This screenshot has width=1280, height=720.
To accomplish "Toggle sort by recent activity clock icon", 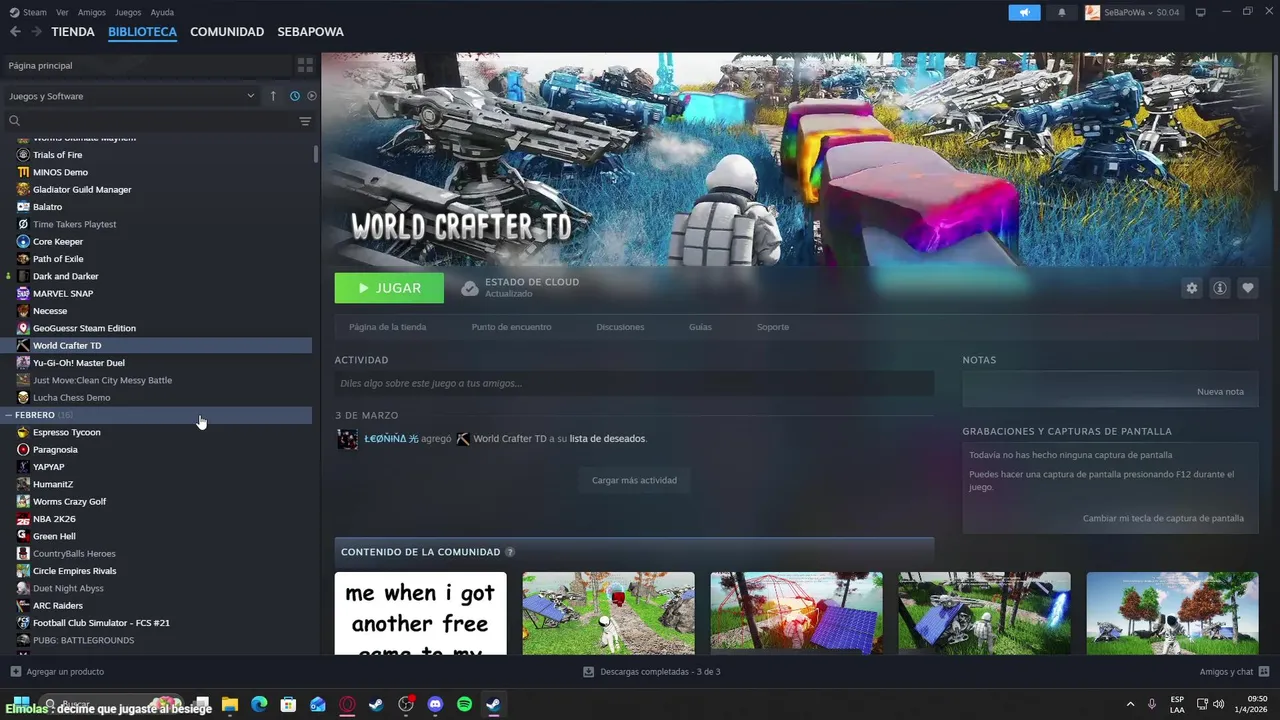I will (295, 96).
